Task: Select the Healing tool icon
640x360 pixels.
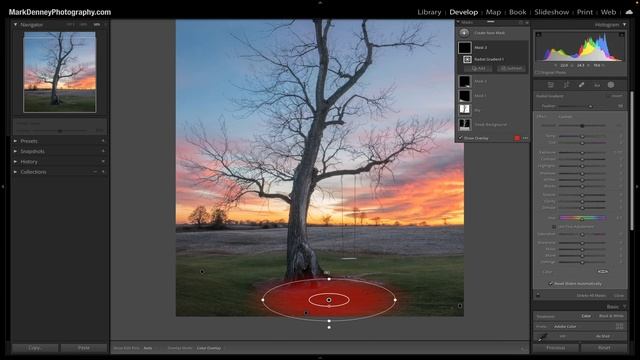Action: 581,85
